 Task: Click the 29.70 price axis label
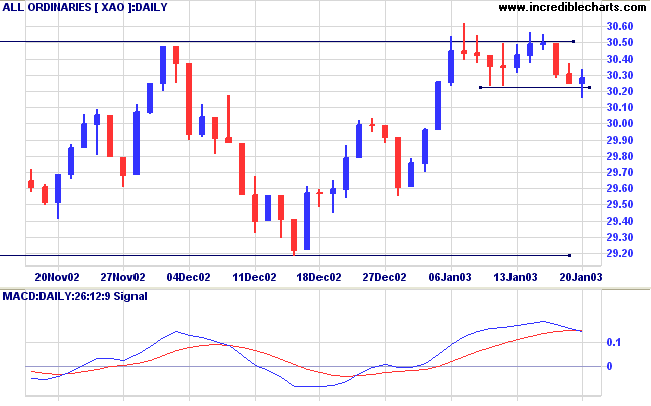click(620, 172)
